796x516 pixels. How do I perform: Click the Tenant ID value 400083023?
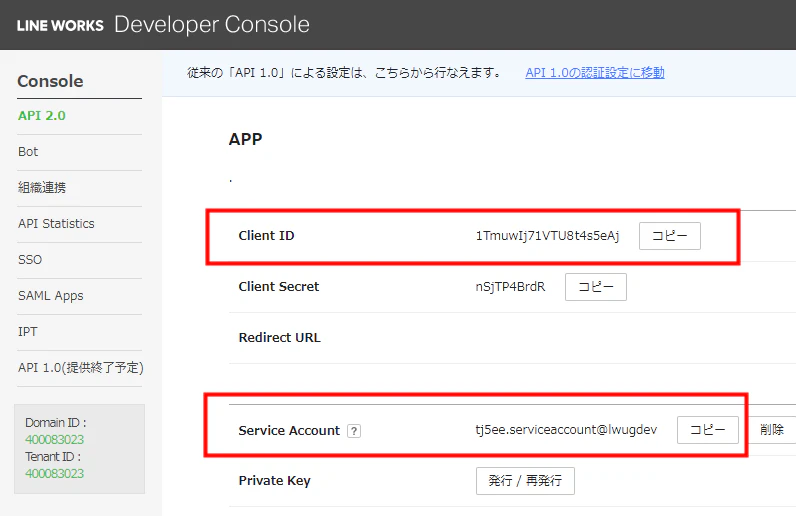(x=55, y=474)
